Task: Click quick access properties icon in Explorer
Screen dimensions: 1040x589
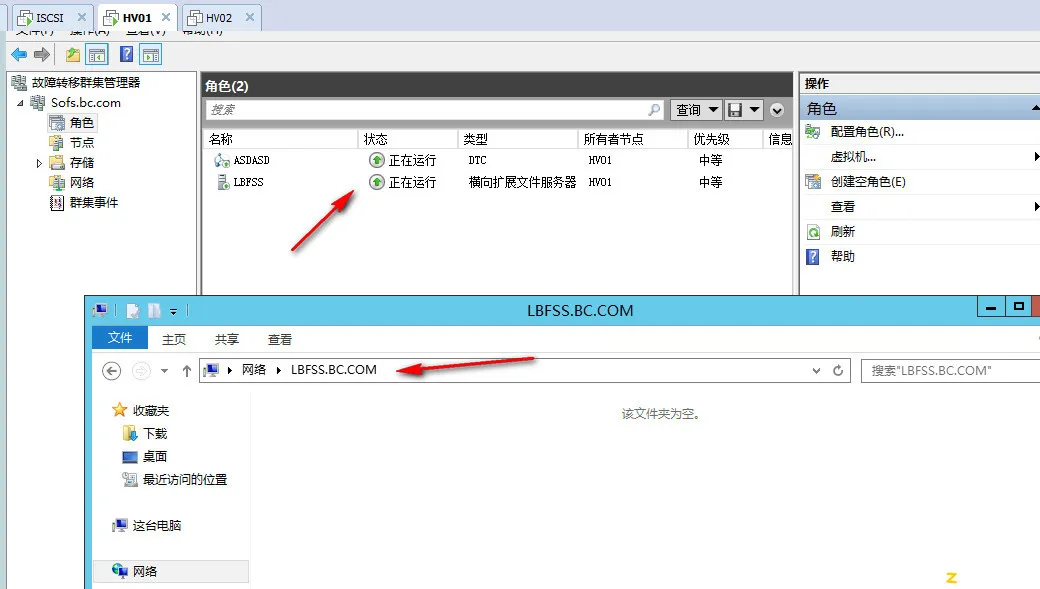Action: click(x=133, y=310)
